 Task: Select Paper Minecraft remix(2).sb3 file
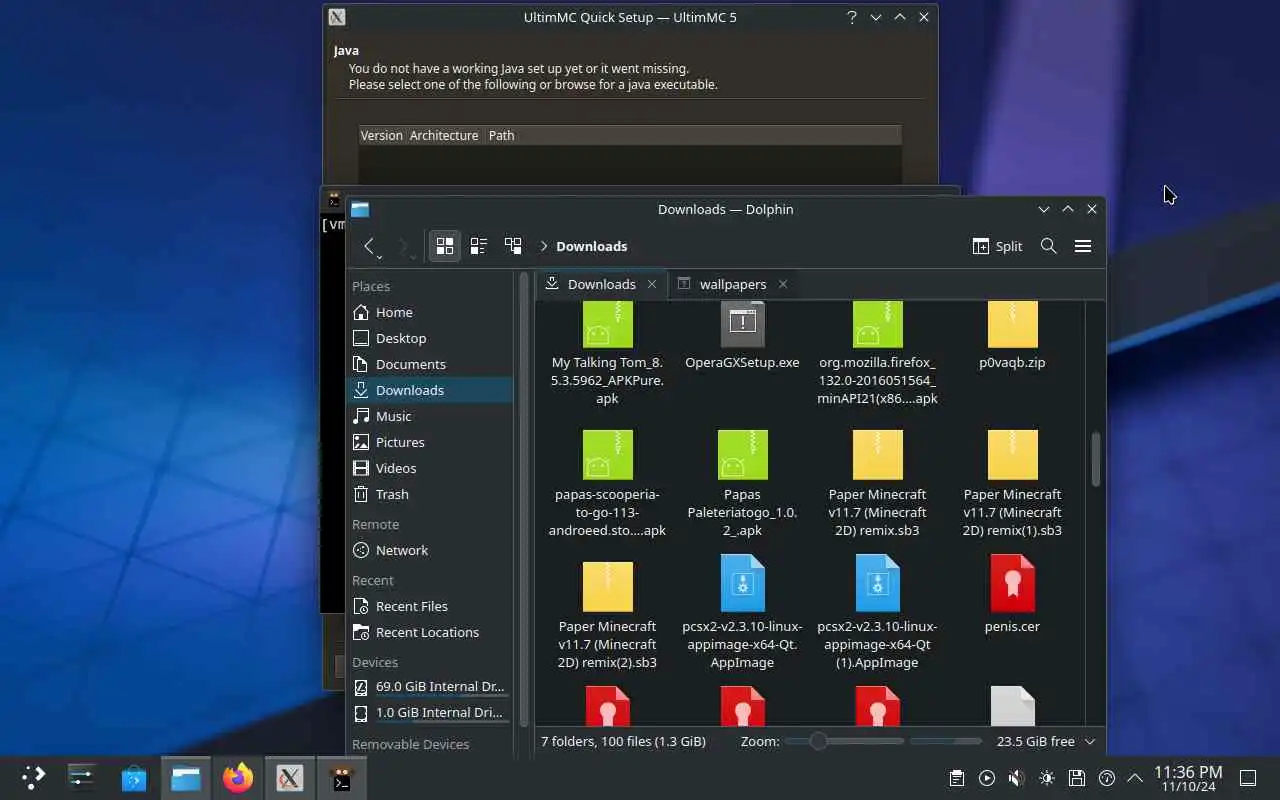[x=607, y=614]
